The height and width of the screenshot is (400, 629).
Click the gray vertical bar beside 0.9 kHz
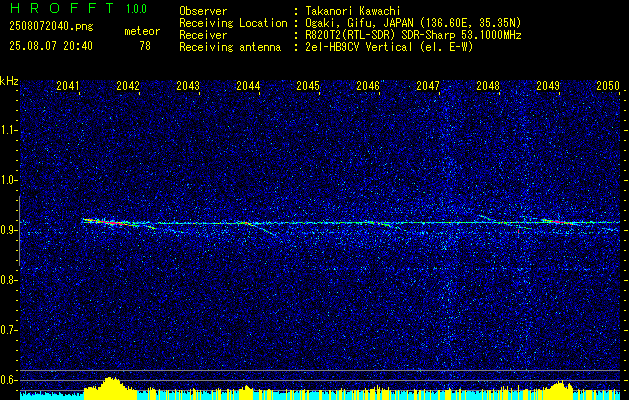19,231
